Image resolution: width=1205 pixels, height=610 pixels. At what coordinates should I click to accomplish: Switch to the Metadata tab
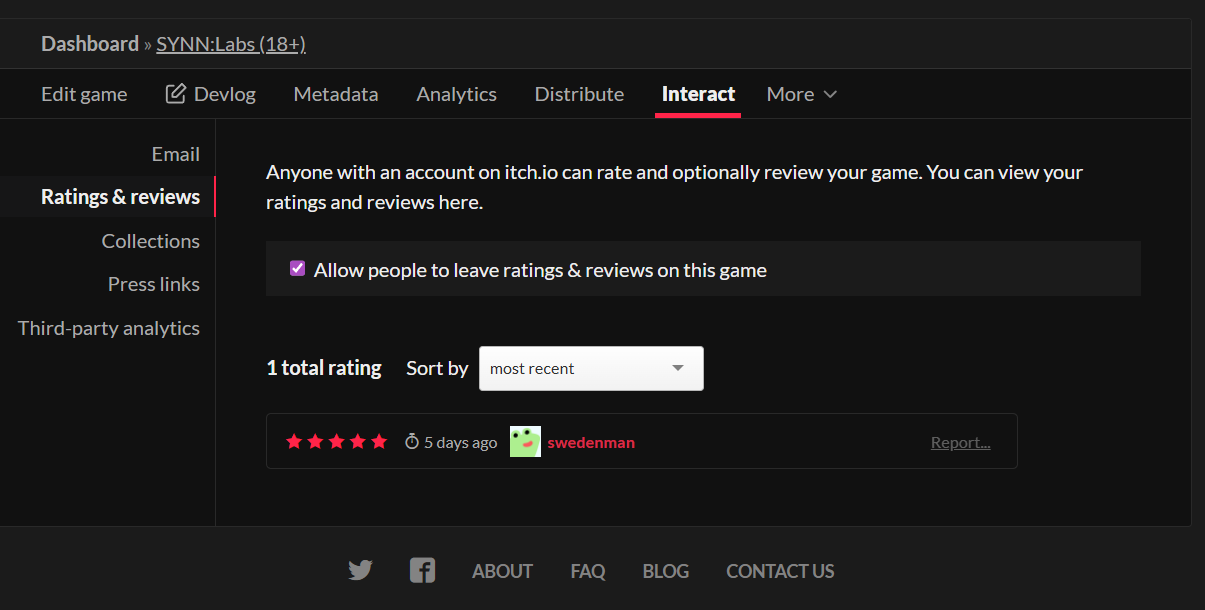336,94
